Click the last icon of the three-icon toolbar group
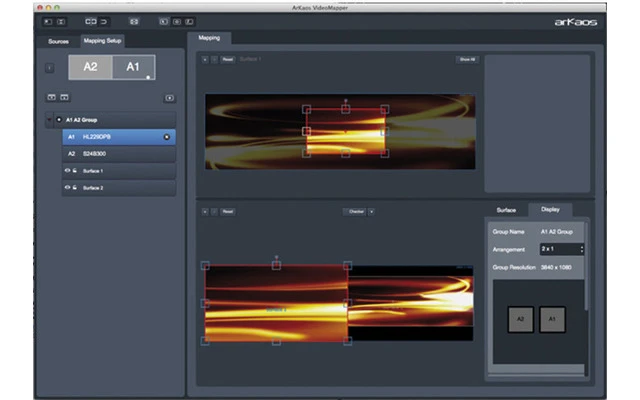This screenshot has height=400, width=640. click(x=189, y=22)
